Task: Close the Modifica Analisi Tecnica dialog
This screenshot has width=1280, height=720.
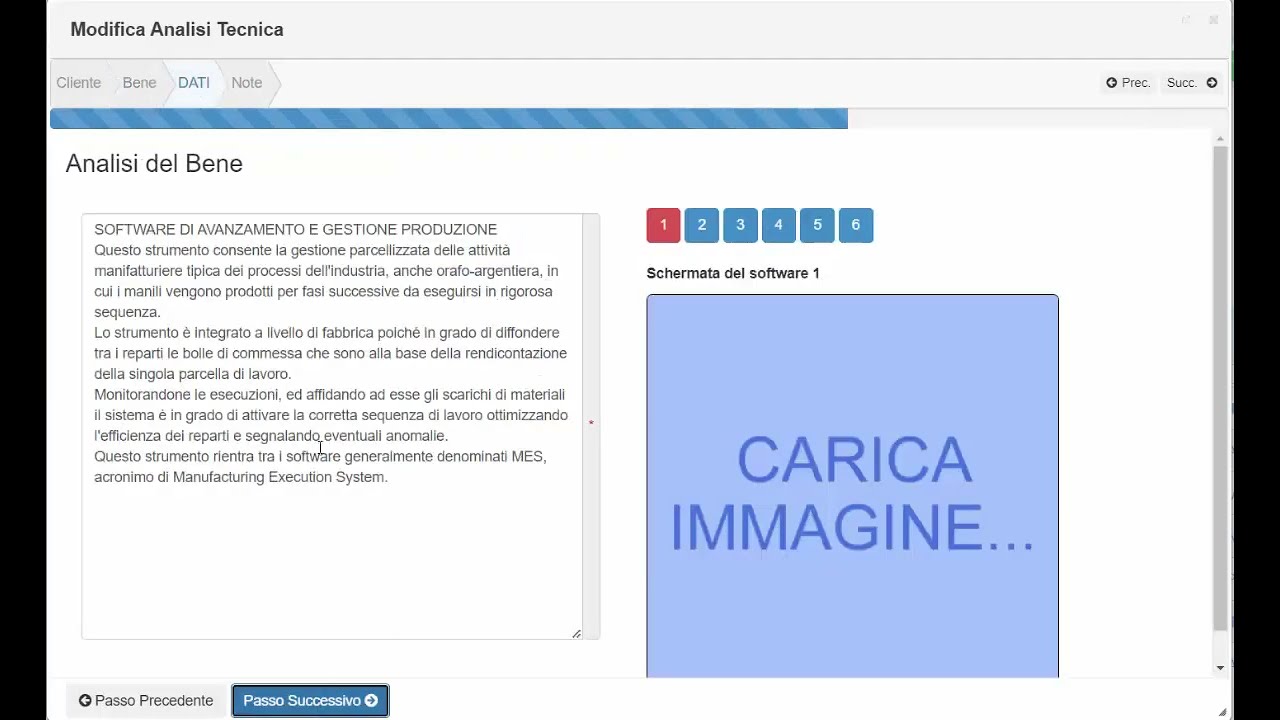Action: (1213, 20)
